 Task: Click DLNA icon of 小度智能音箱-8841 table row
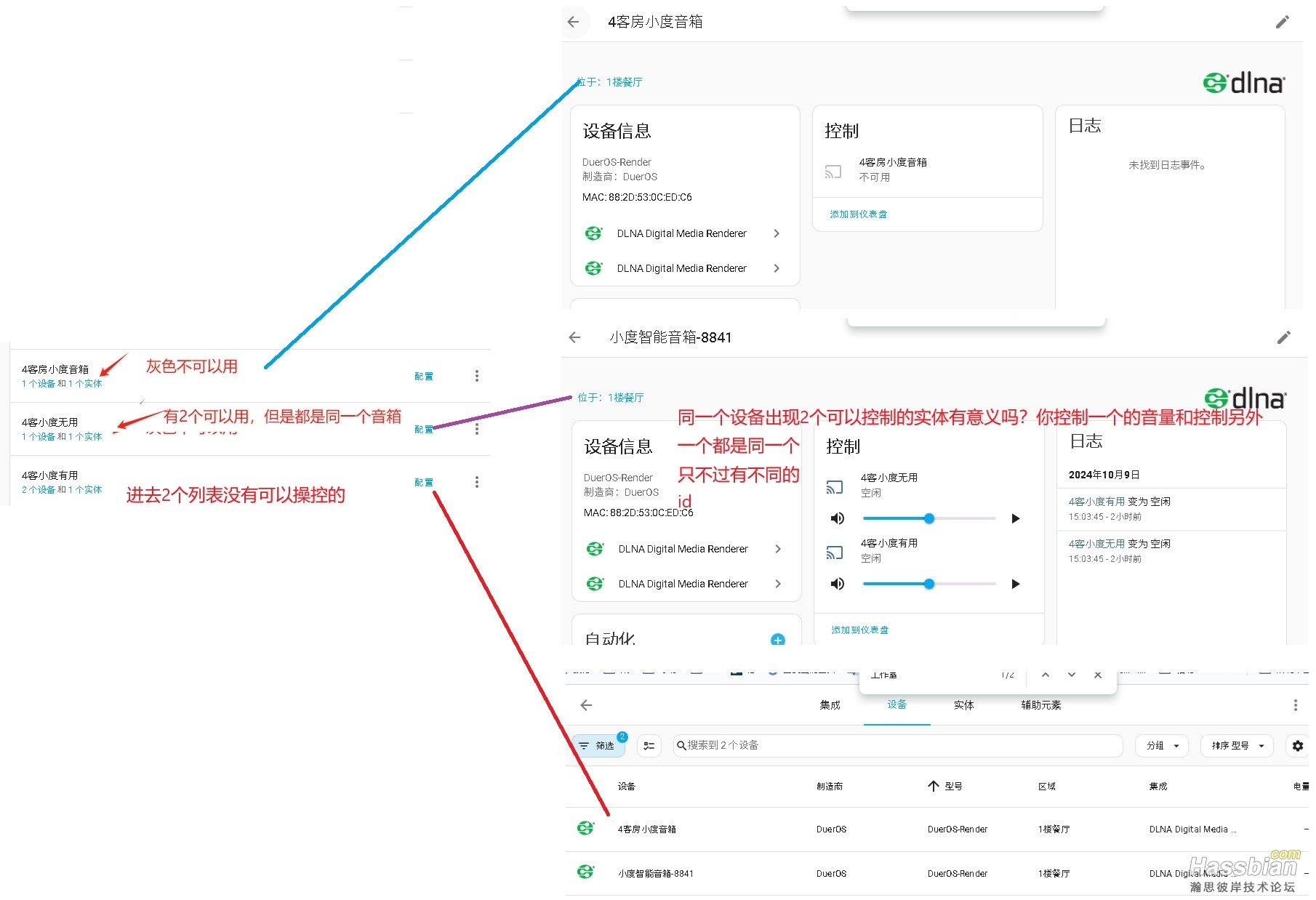point(585,872)
